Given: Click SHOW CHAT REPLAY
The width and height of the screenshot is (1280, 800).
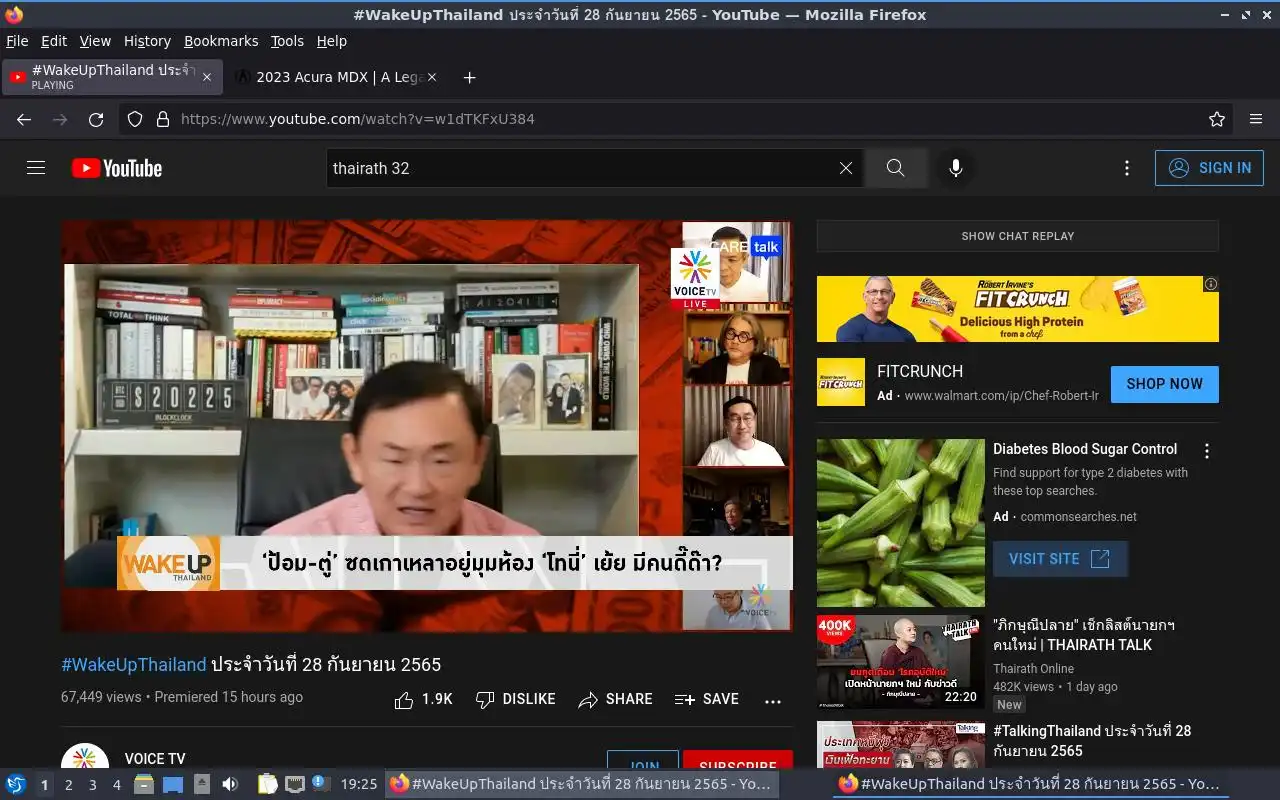Looking at the screenshot, I should pyautogui.click(x=1018, y=236).
